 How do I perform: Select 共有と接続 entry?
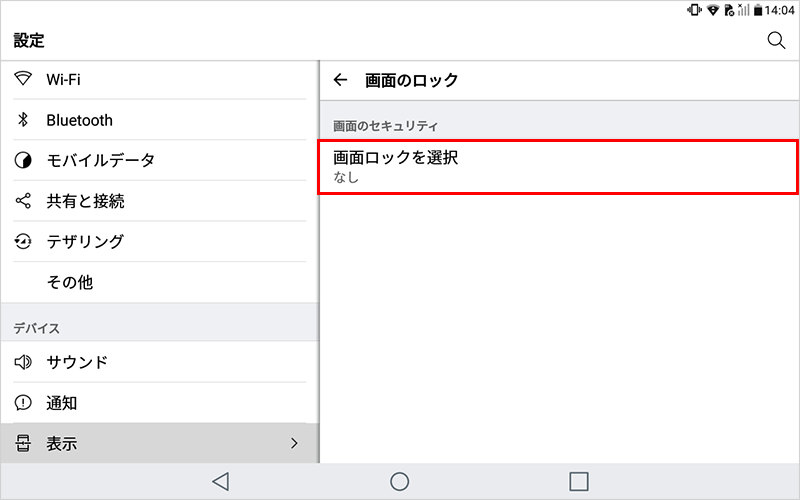click(160, 201)
